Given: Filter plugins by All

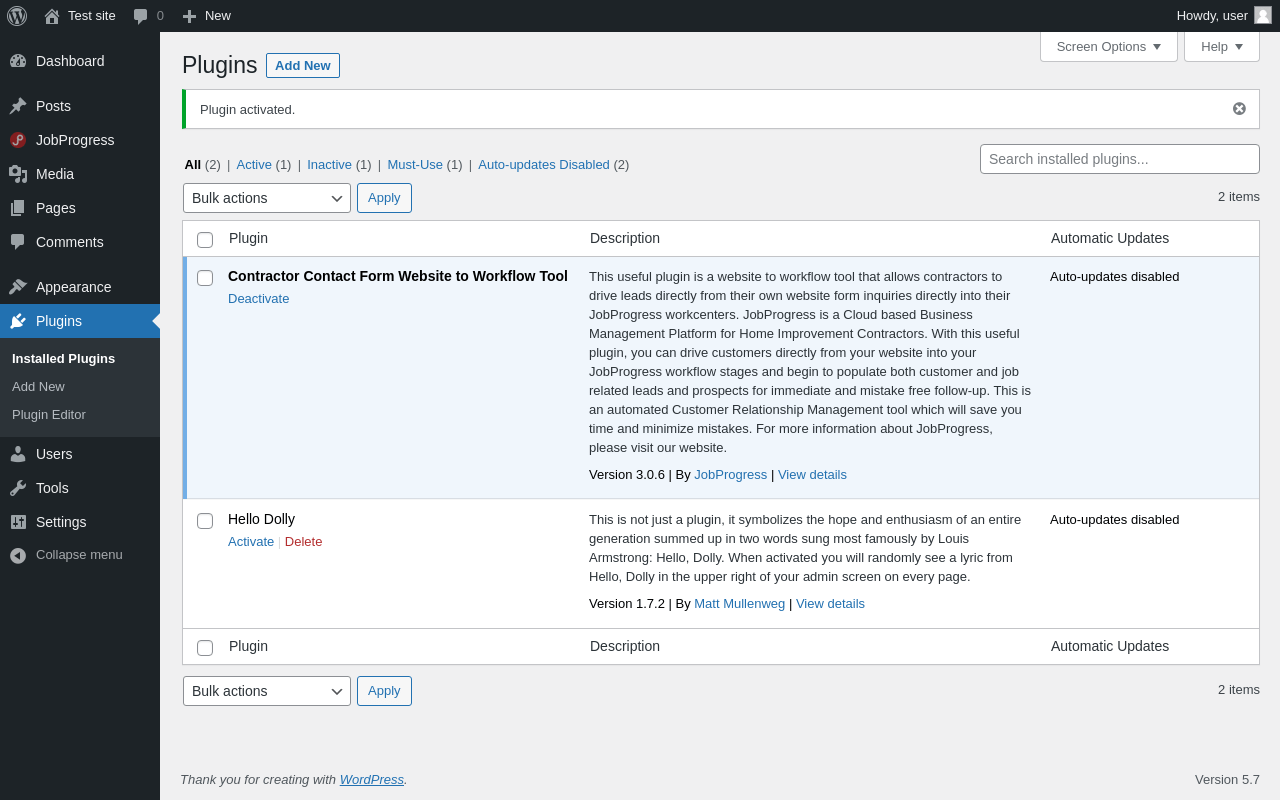Looking at the screenshot, I should pos(193,165).
